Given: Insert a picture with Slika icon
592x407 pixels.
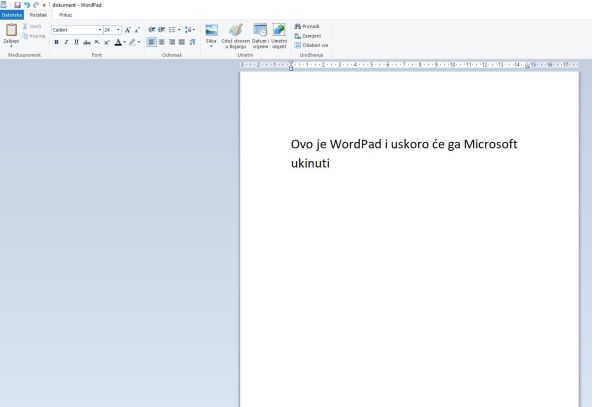Looking at the screenshot, I should click(211, 30).
